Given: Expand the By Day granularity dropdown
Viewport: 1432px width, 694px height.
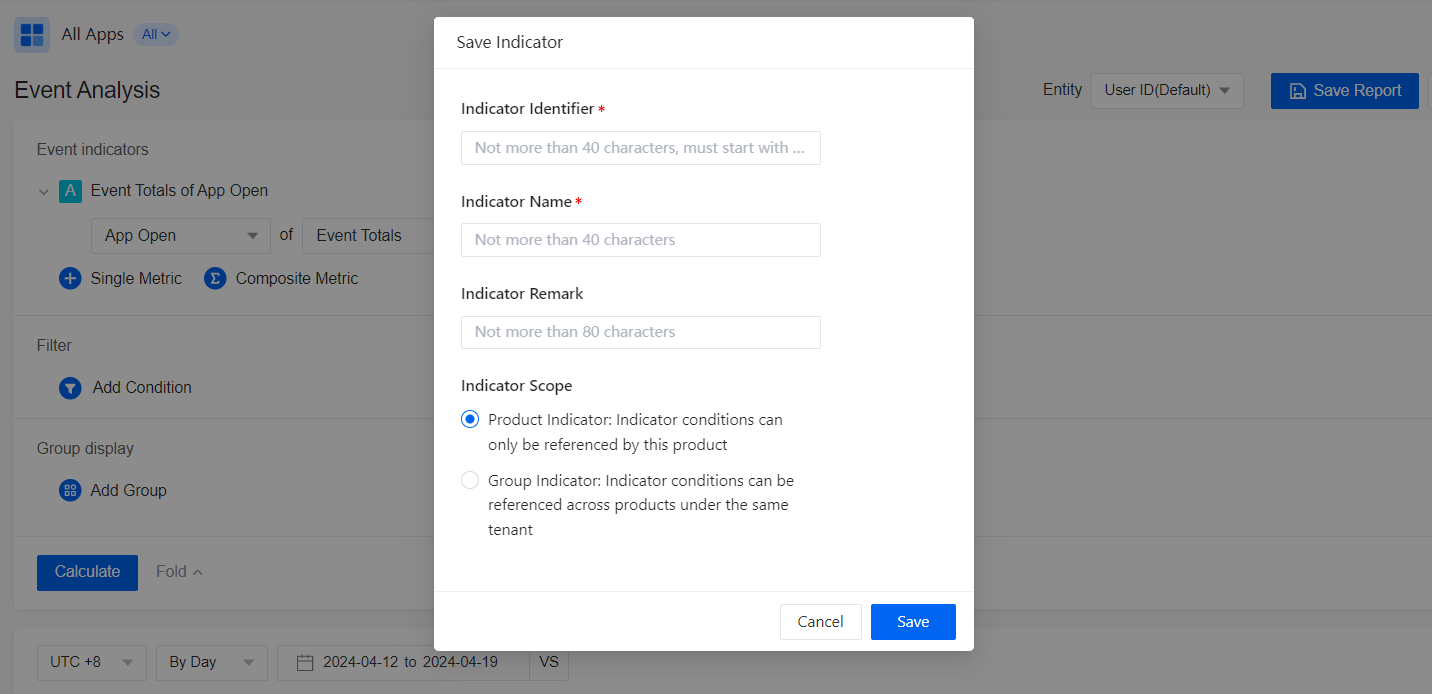Looking at the screenshot, I should click(212, 662).
